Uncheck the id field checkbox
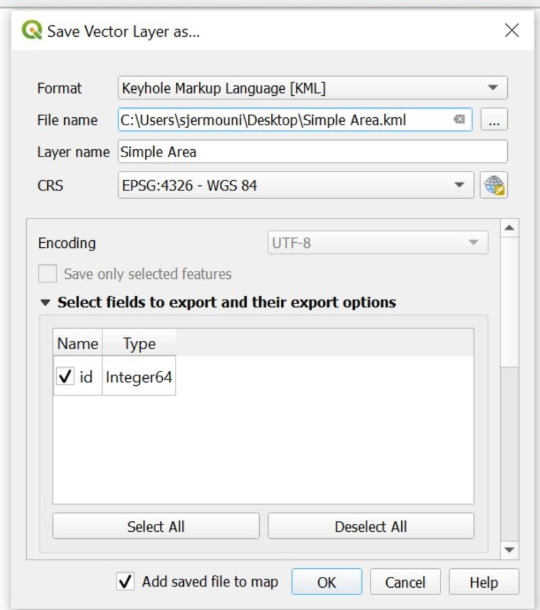The width and height of the screenshot is (540, 610). (65, 377)
